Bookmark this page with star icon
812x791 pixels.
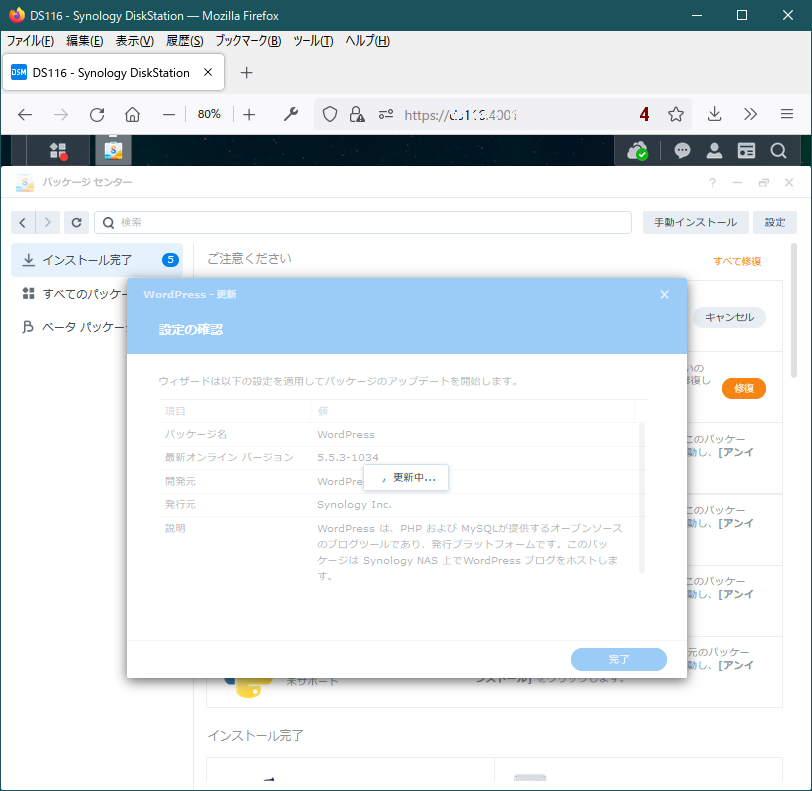(x=675, y=114)
